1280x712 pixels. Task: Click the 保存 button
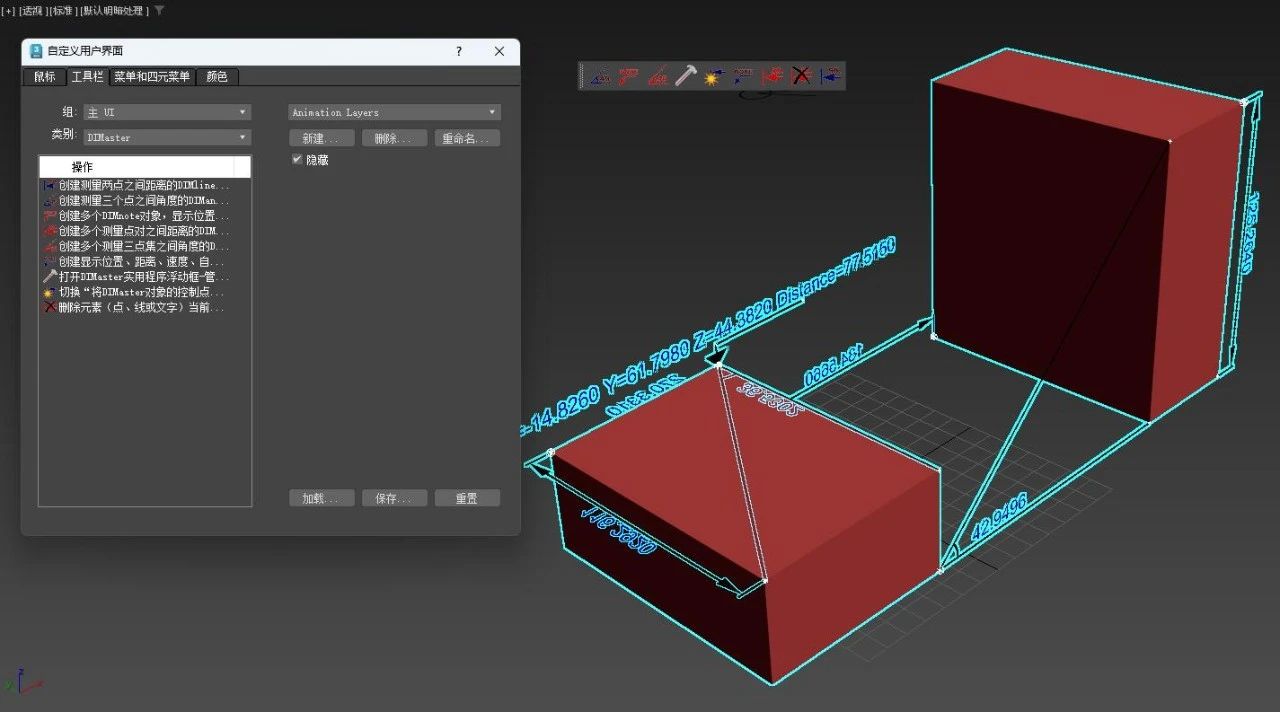[394, 497]
